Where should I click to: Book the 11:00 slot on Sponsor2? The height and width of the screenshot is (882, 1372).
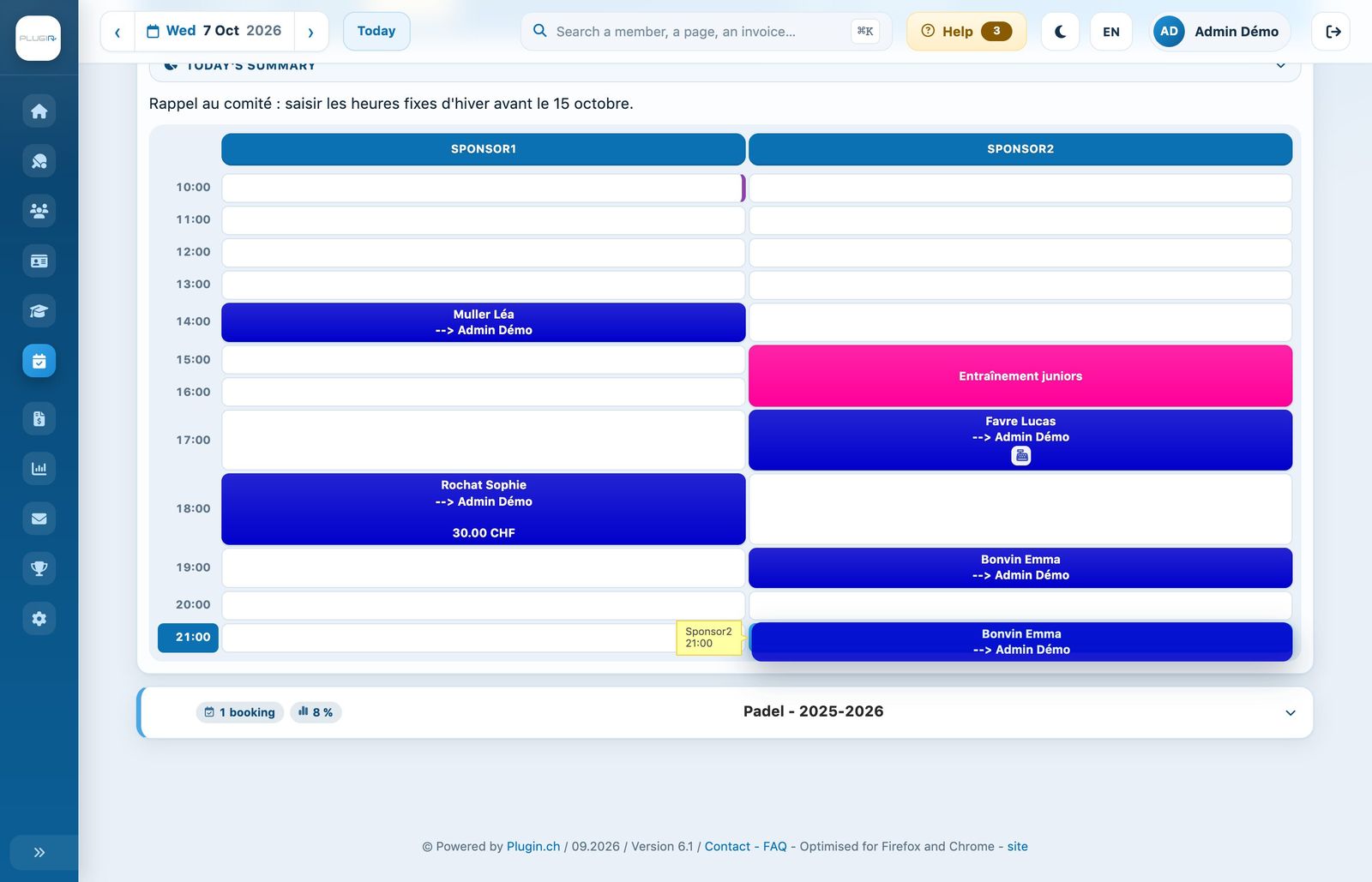1020,220
